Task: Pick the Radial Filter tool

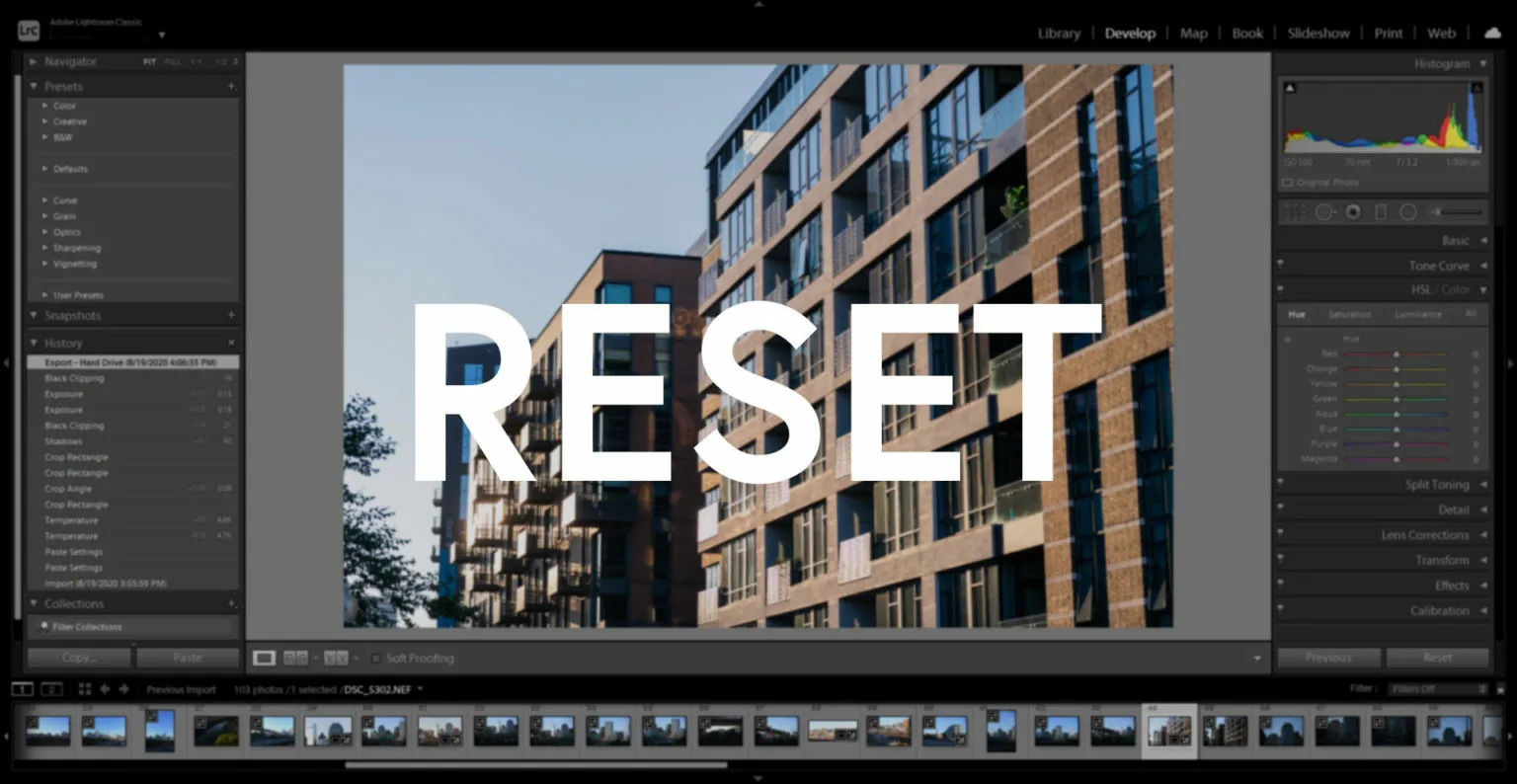Action: click(x=1408, y=212)
